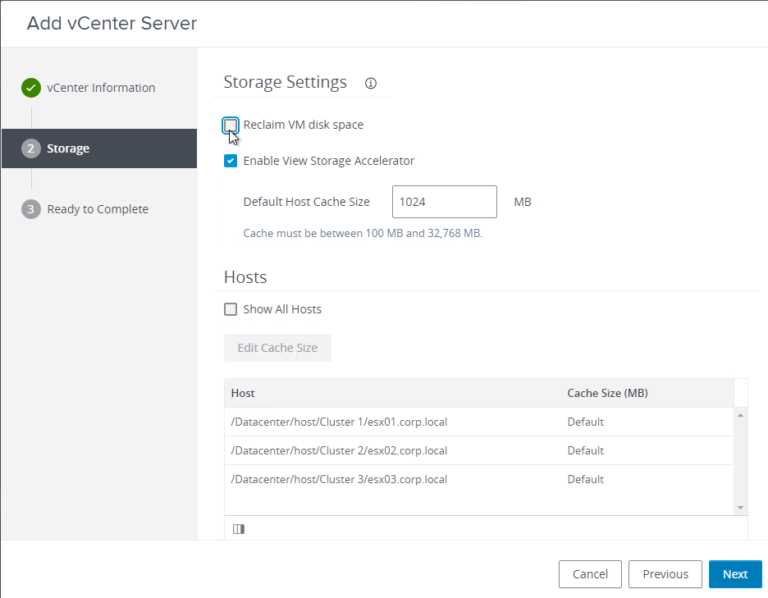Select the esx01.corp.local host row
Viewport: 768px width, 598px height.
tap(339, 422)
